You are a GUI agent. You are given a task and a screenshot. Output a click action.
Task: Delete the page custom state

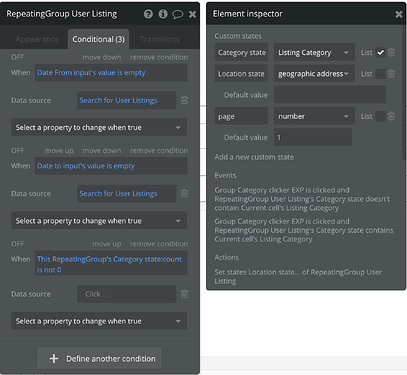click(x=392, y=116)
